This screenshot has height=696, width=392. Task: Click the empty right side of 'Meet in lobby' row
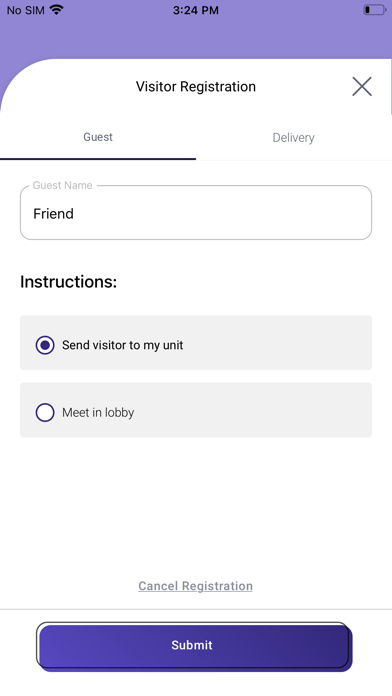275,410
